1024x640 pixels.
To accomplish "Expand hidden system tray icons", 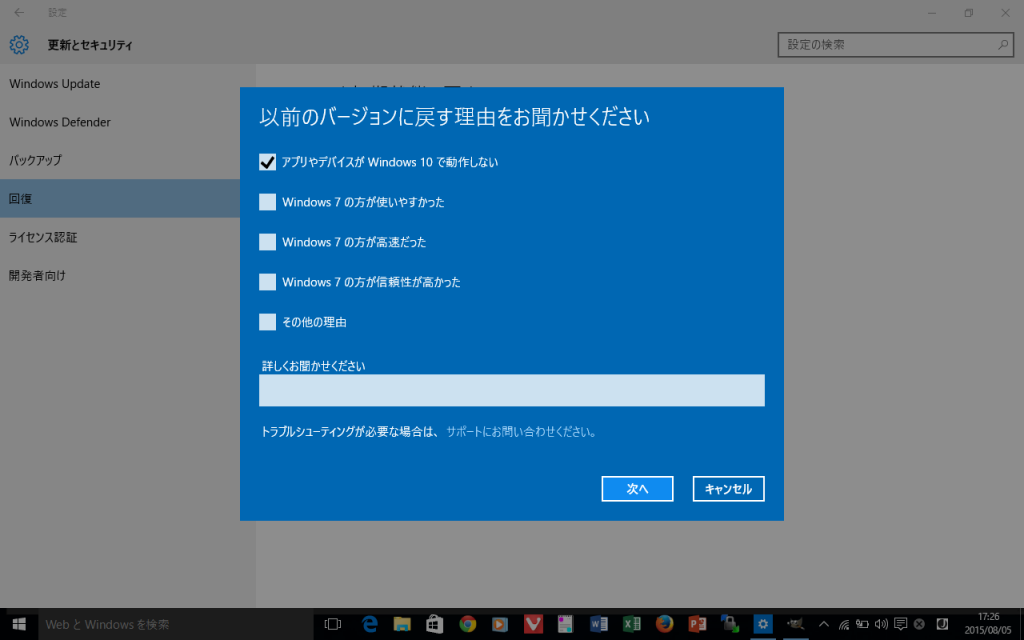I will (824, 624).
